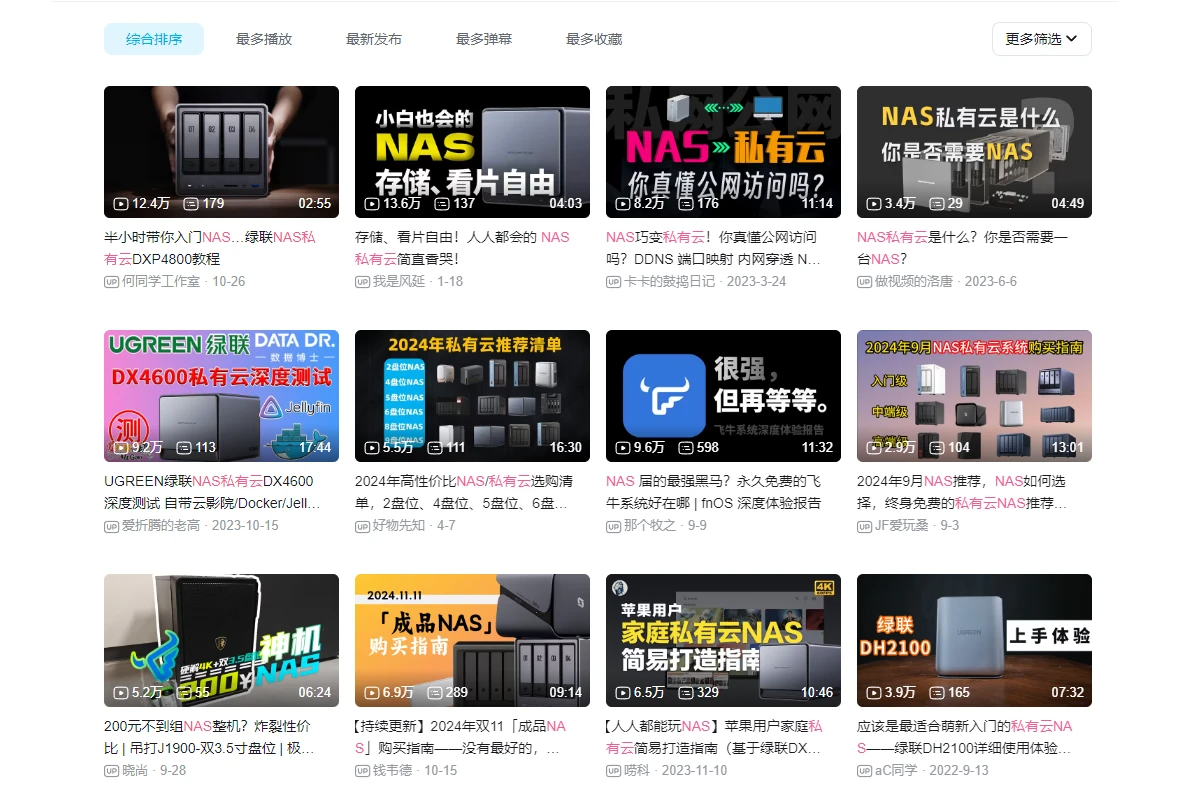
Task: Visit uploader 那个牧之's profile
Action: pos(650,526)
